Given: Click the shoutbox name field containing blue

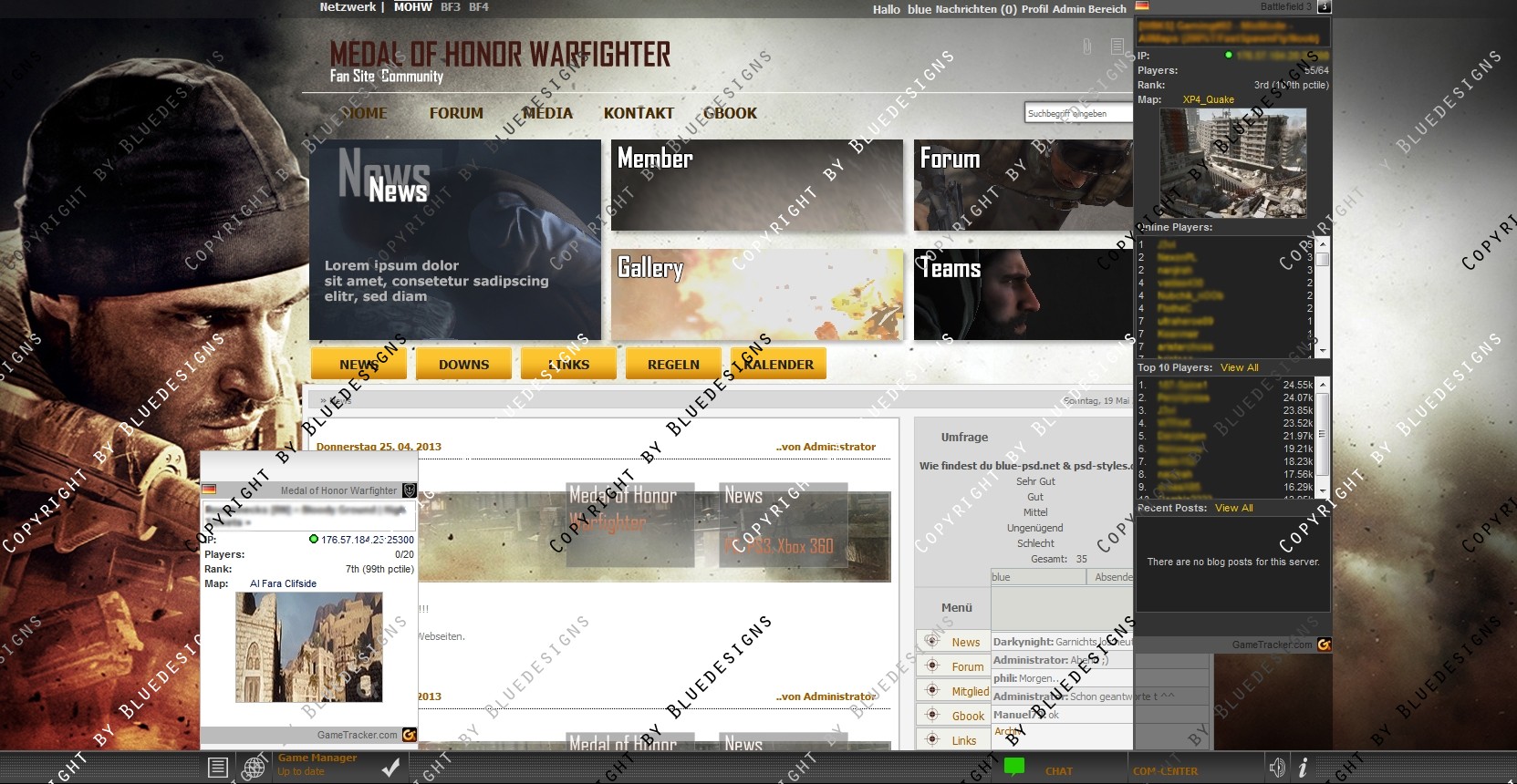Looking at the screenshot, I should 1038,577.
